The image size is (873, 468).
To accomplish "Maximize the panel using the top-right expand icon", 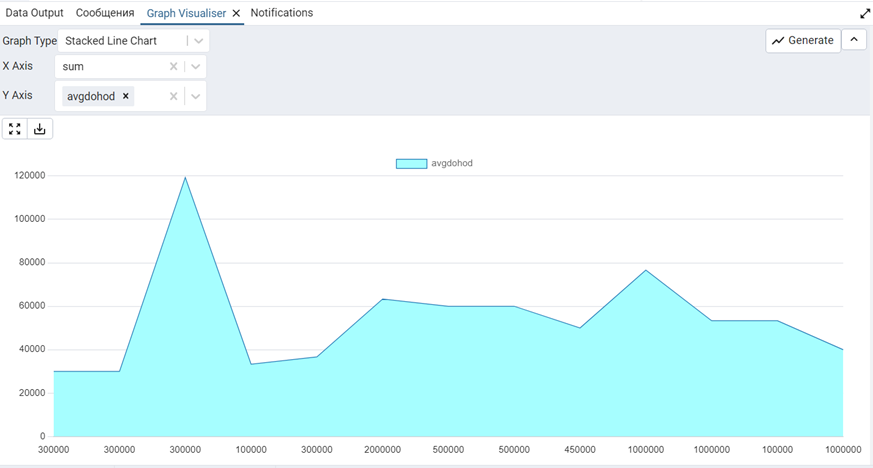I will pyautogui.click(x=864, y=14).
